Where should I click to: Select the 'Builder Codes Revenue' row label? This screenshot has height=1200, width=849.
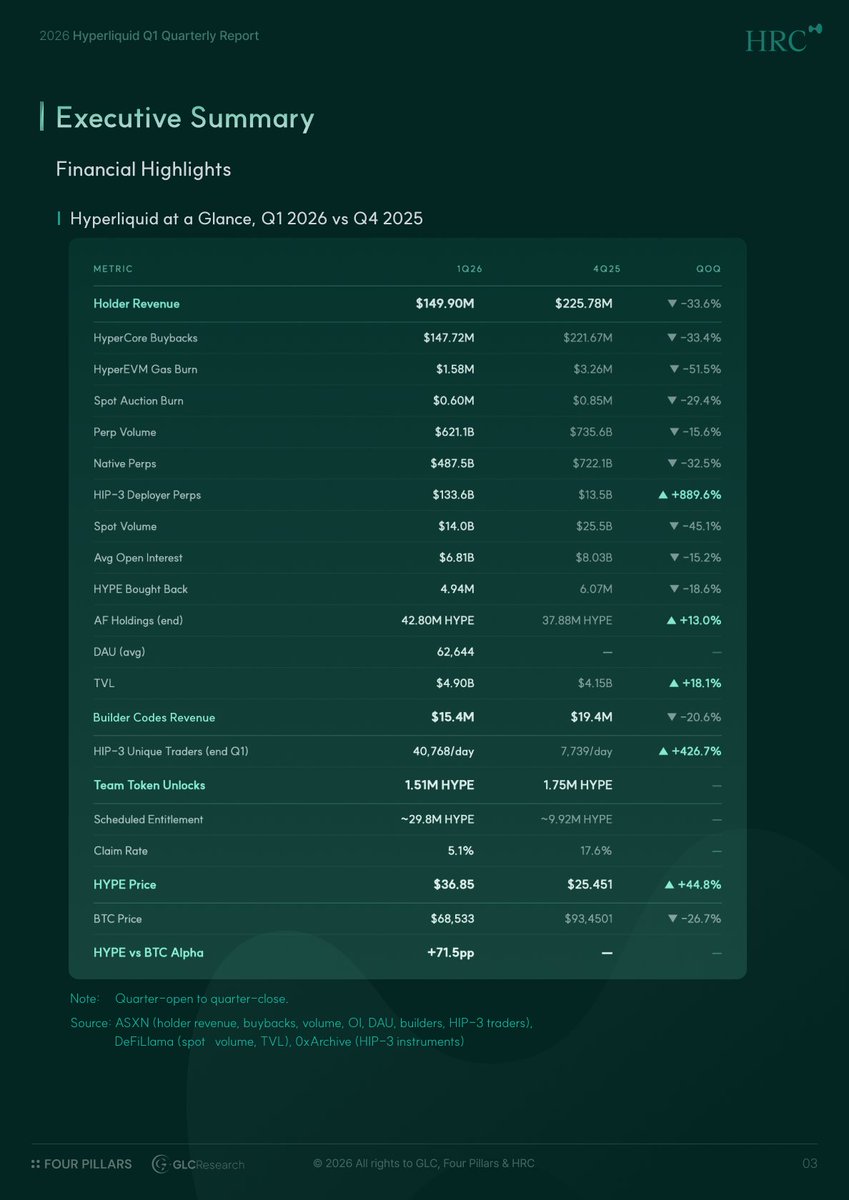tap(154, 718)
